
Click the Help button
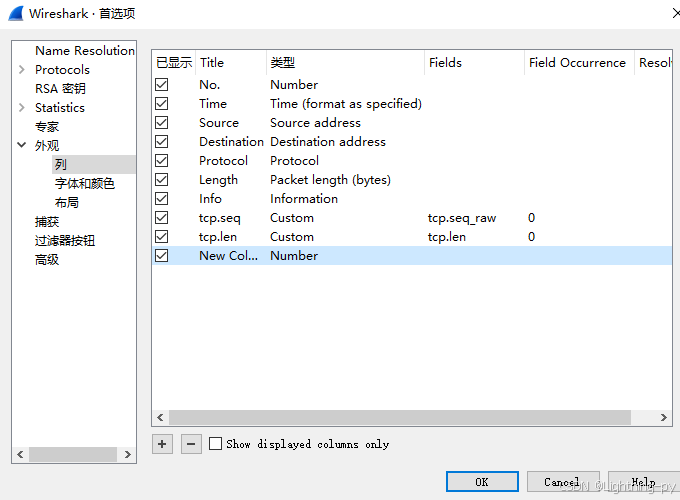tap(644, 482)
